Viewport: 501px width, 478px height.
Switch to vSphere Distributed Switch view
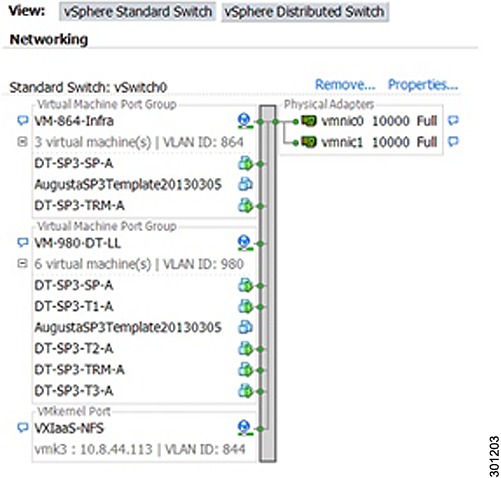pyautogui.click(x=305, y=12)
